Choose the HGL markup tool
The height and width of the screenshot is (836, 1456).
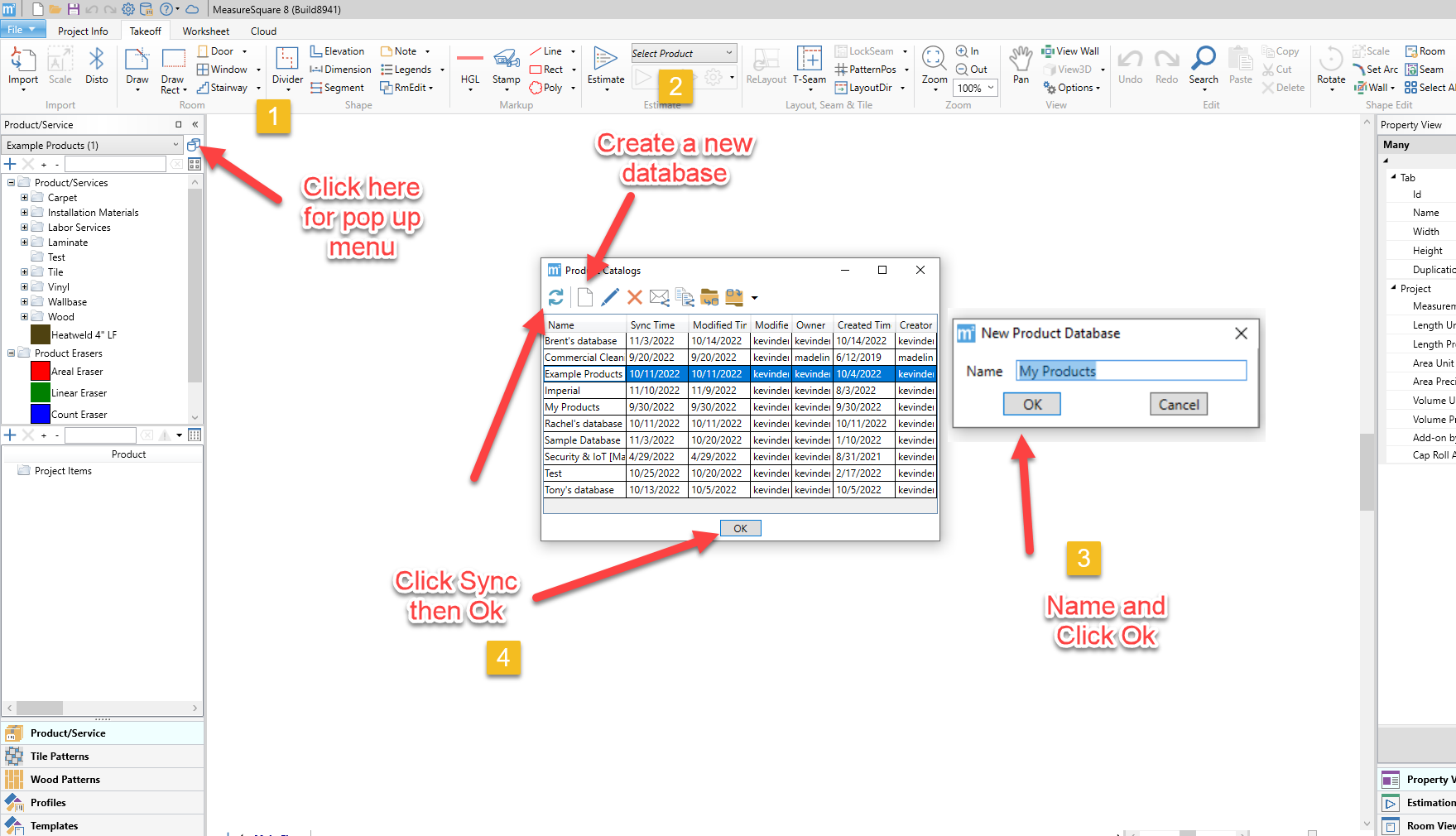click(x=470, y=68)
